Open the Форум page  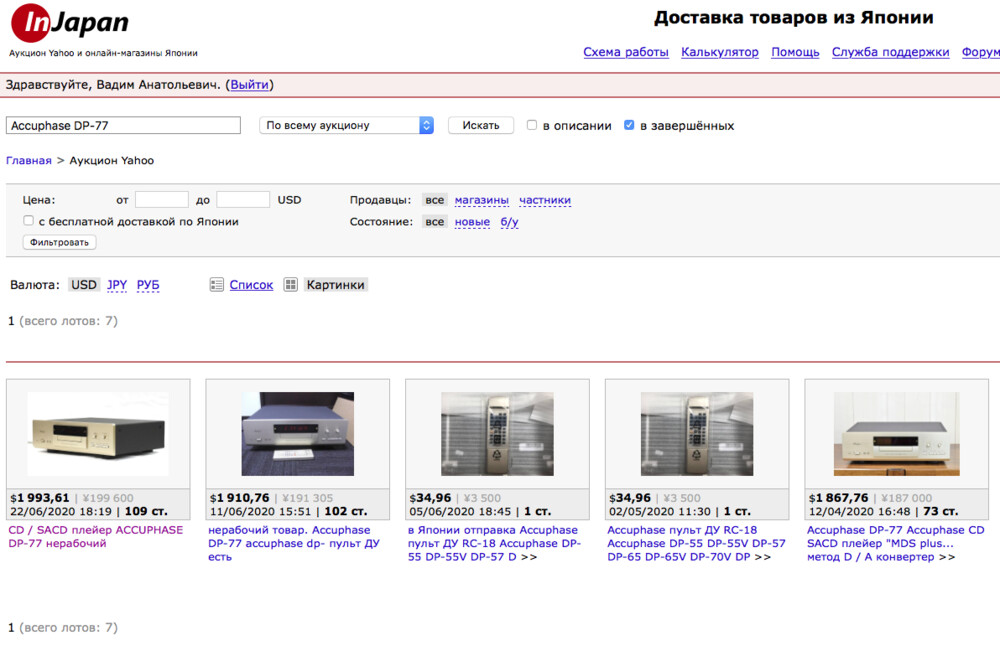(981, 51)
